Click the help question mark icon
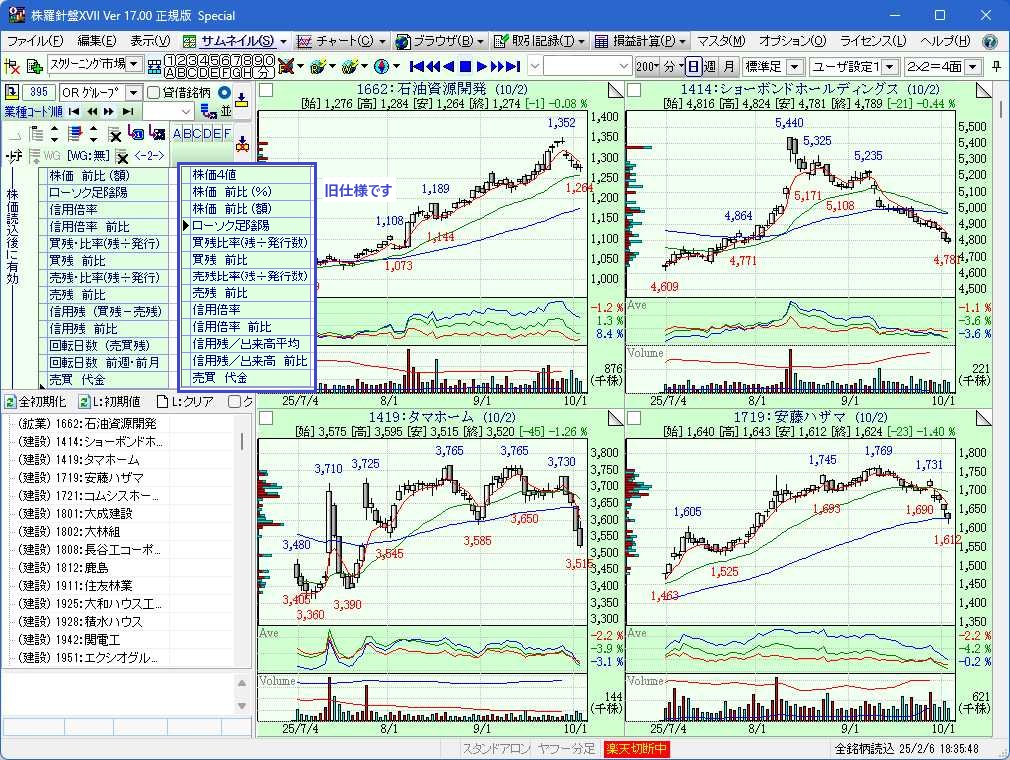Screen dimensions: 1010x760 pos(989,41)
